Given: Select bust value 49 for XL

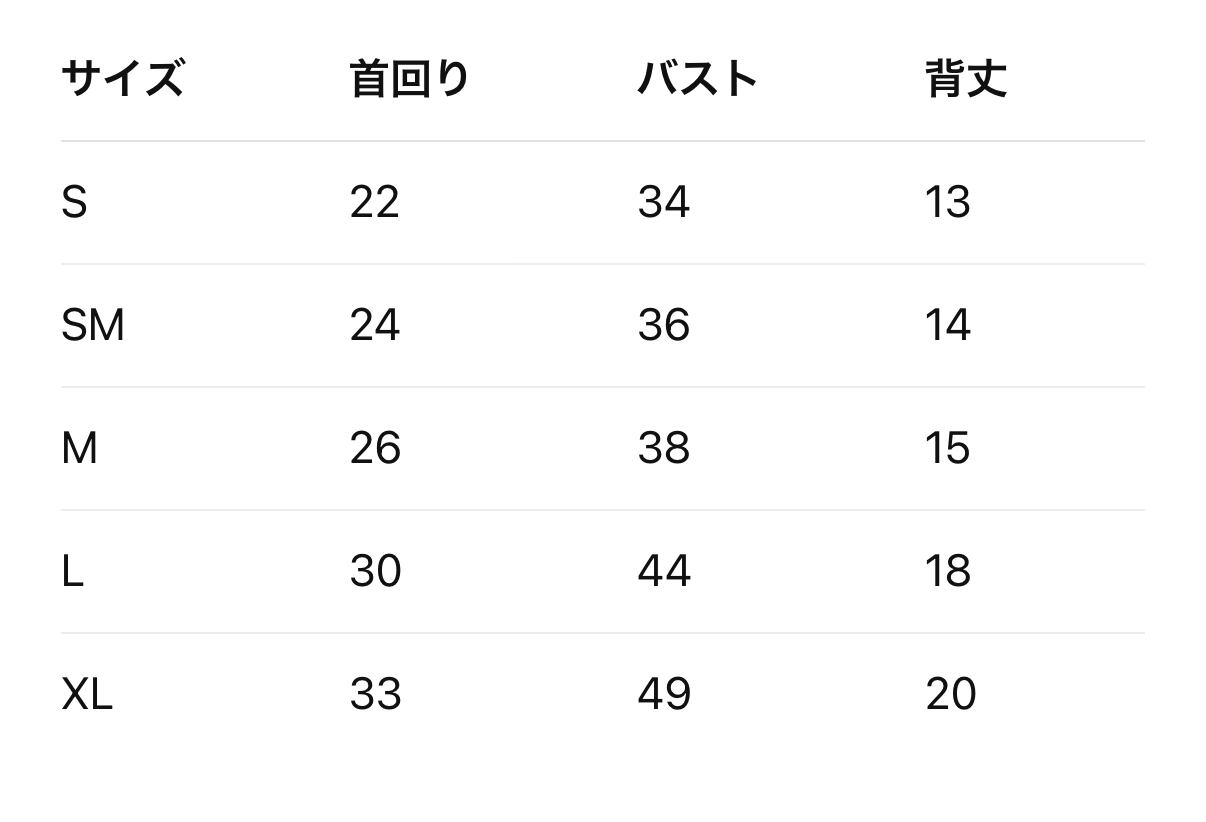Looking at the screenshot, I should tap(663, 694).
